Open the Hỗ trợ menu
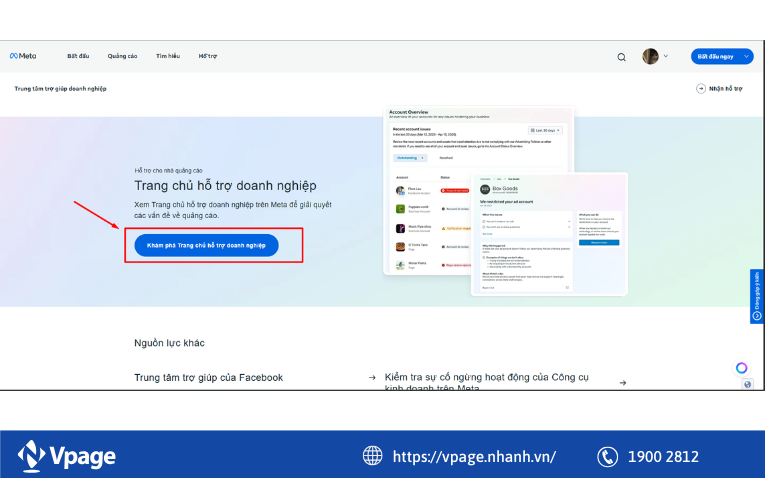 (207, 56)
